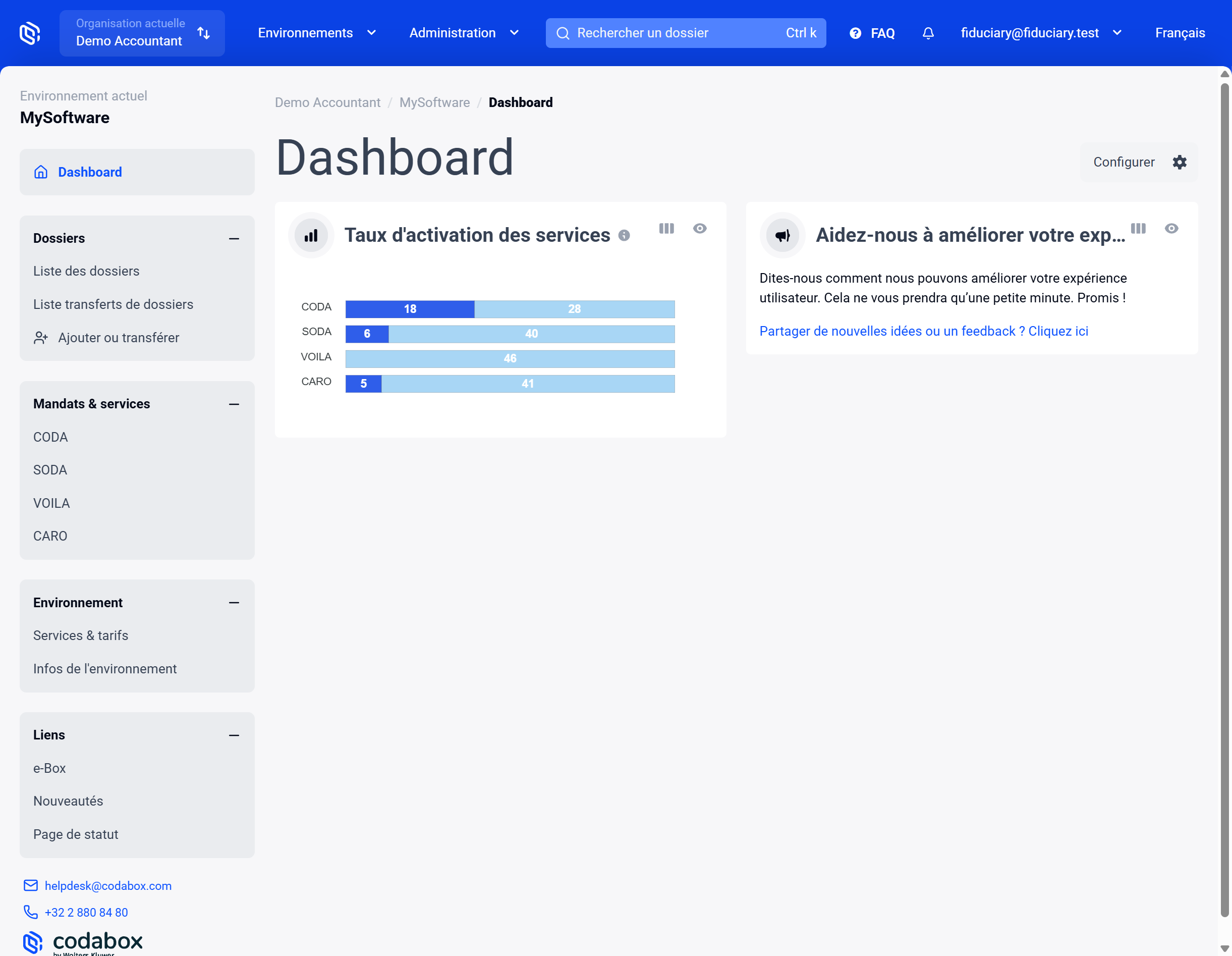Click the dark blue CODA bar showing 18
Screen dimensions: 1232x956
(410, 309)
